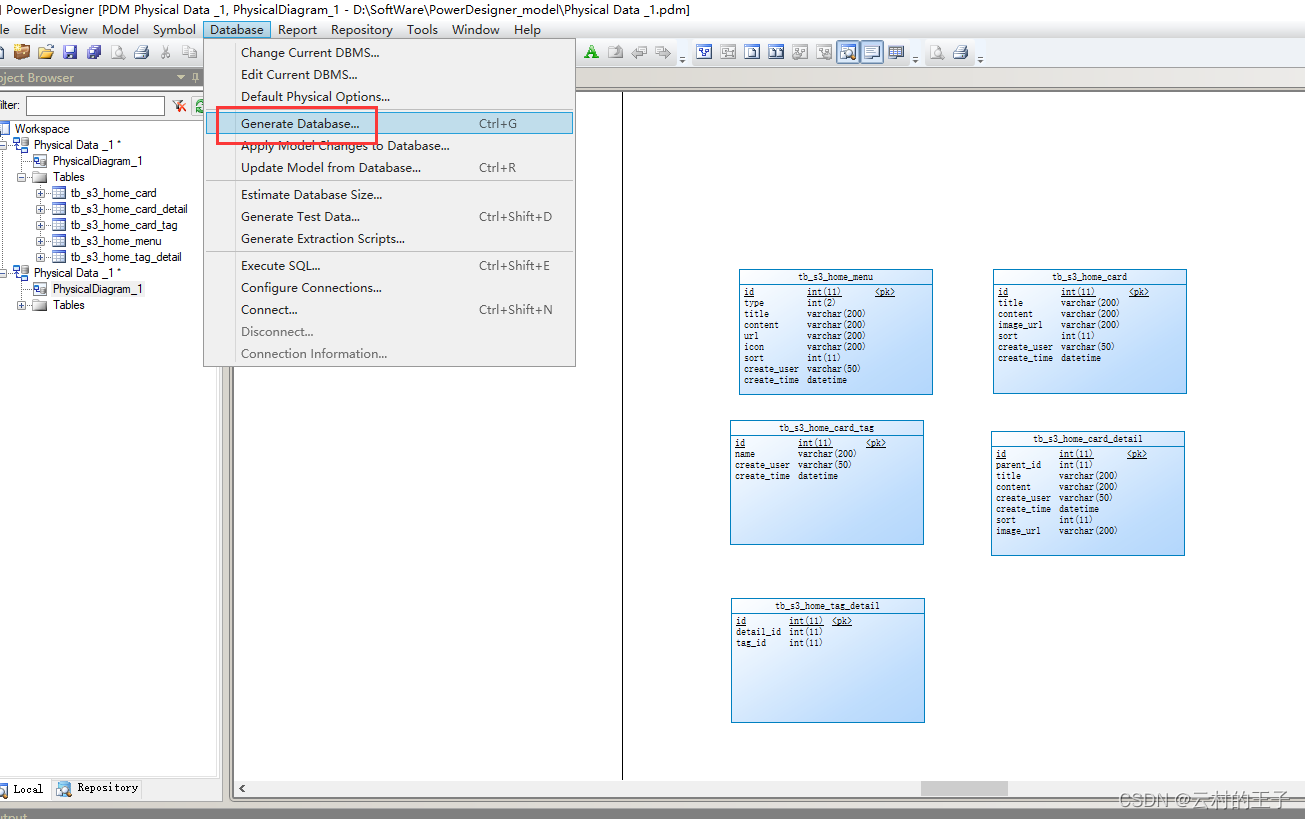Viewport: 1305px width, 819px height.
Task: Click the green refresh icon beside filter
Action: point(199,105)
